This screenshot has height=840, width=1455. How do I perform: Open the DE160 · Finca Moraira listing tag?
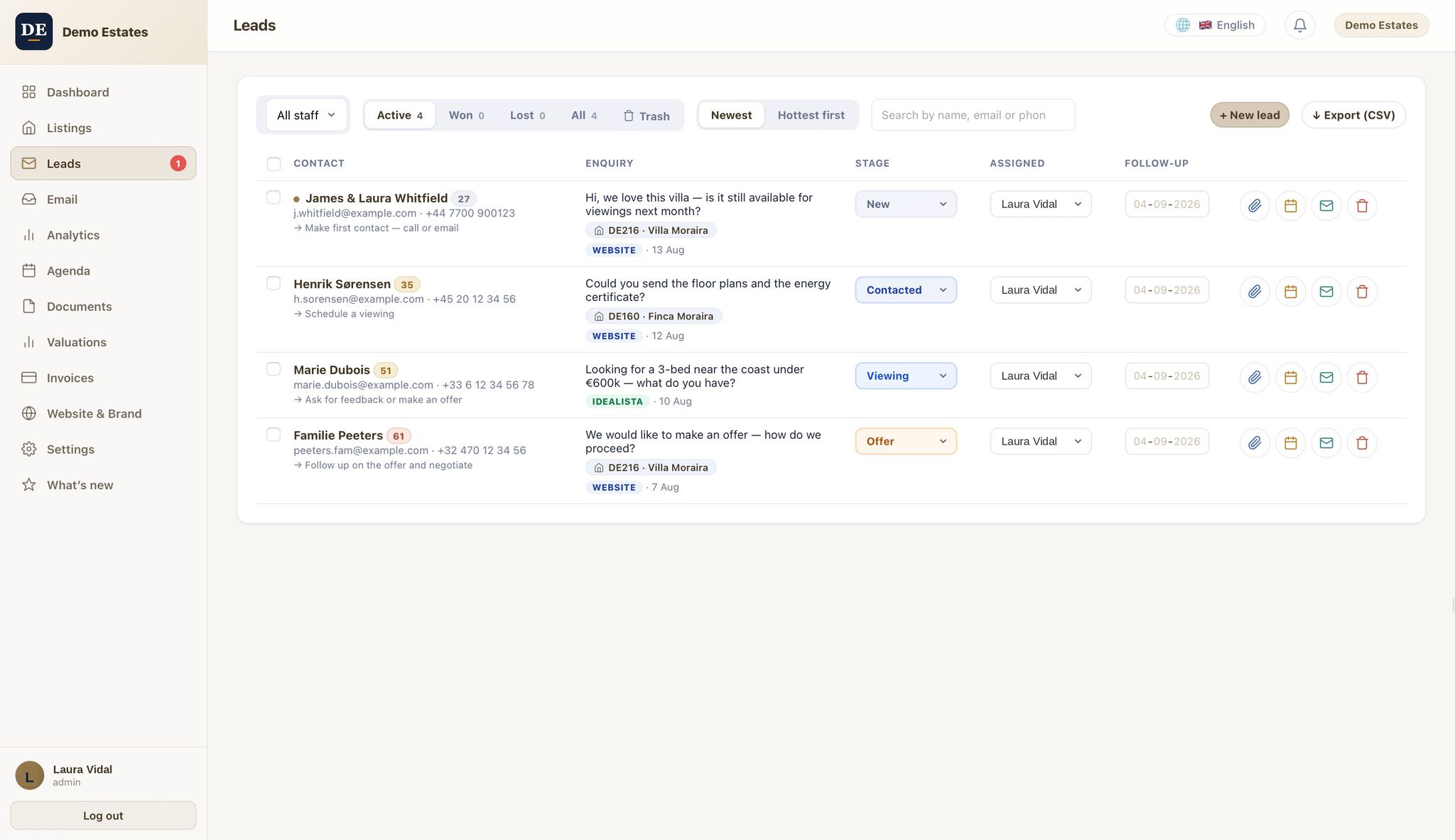pos(654,317)
